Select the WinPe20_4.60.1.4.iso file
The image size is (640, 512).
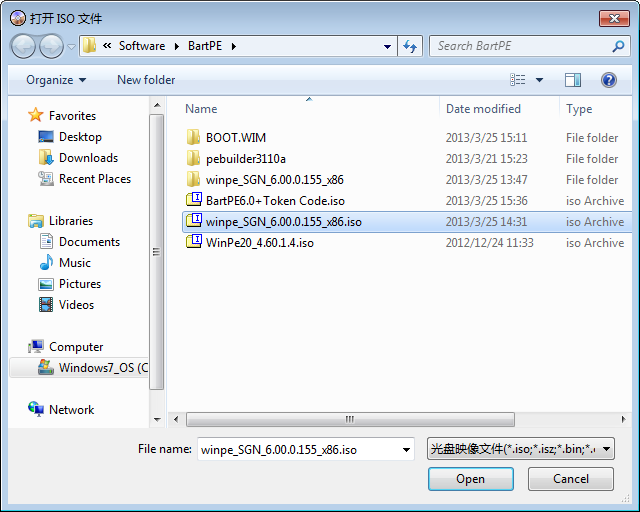click(x=259, y=243)
